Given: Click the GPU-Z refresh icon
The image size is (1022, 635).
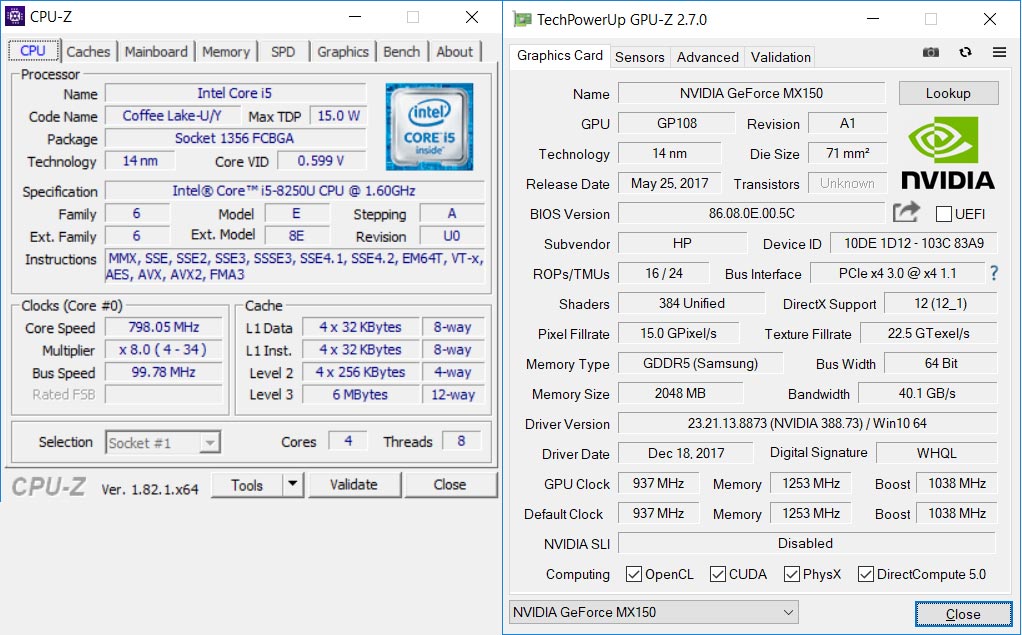Looking at the screenshot, I should [x=965, y=52].
